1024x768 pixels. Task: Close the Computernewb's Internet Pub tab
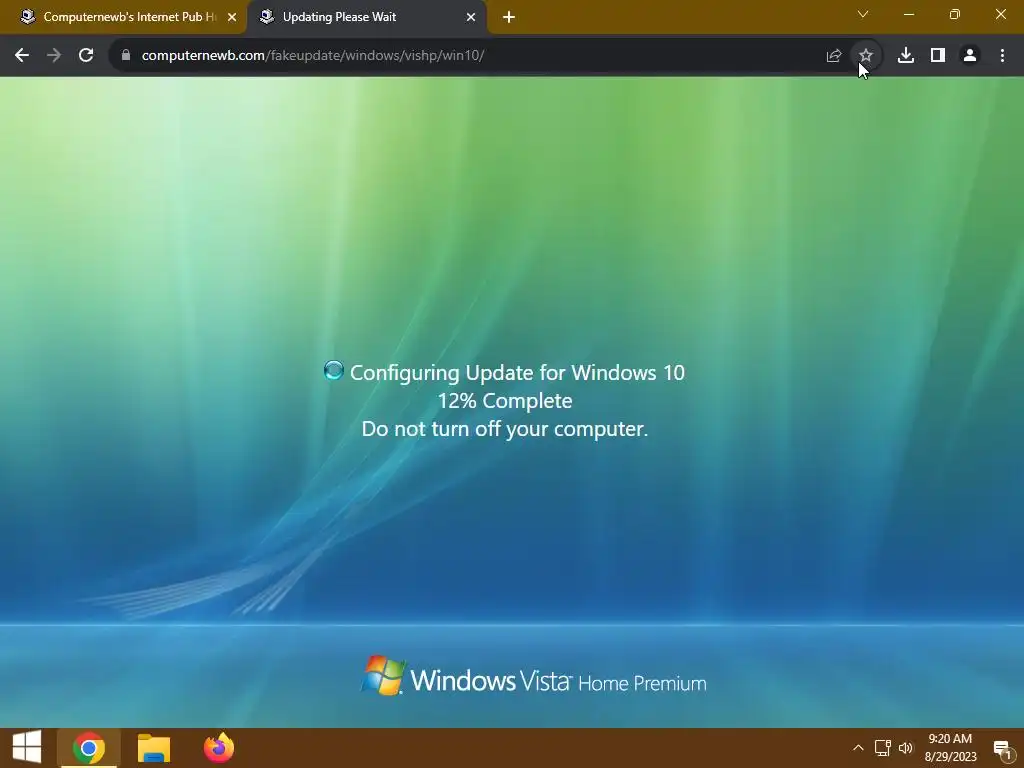[x=232, y=17]
